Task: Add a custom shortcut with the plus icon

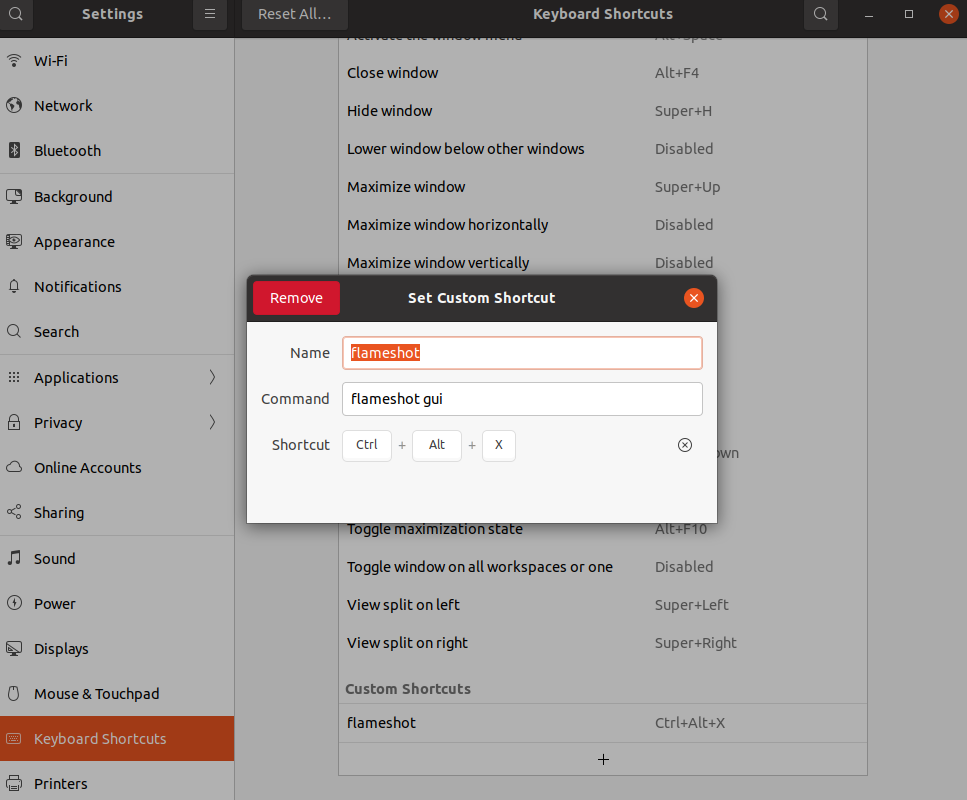Action: click(603, 759)
